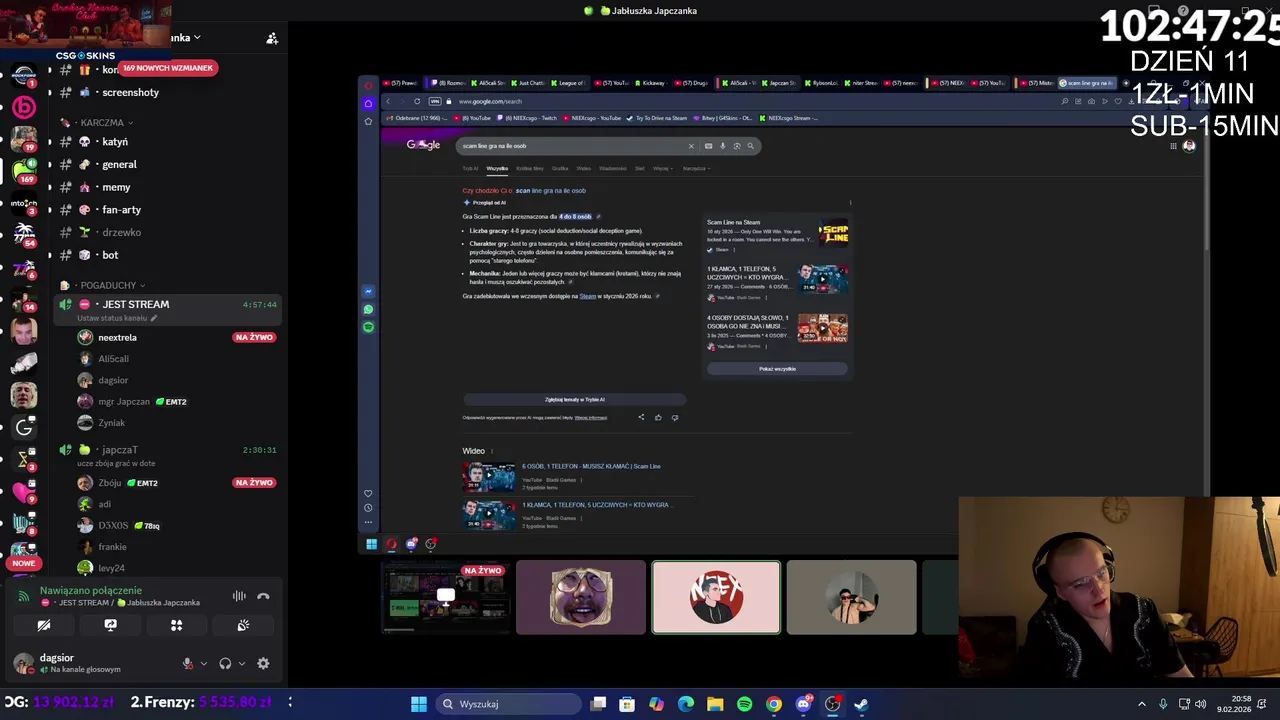Select user Zyniak in voice list
The width and height of the screenshot is (1280, 720).
(111, 423)
